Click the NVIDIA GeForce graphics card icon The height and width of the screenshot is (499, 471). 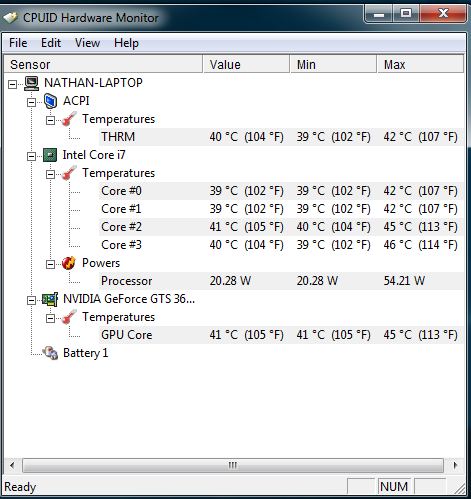[x=50, y=299]
